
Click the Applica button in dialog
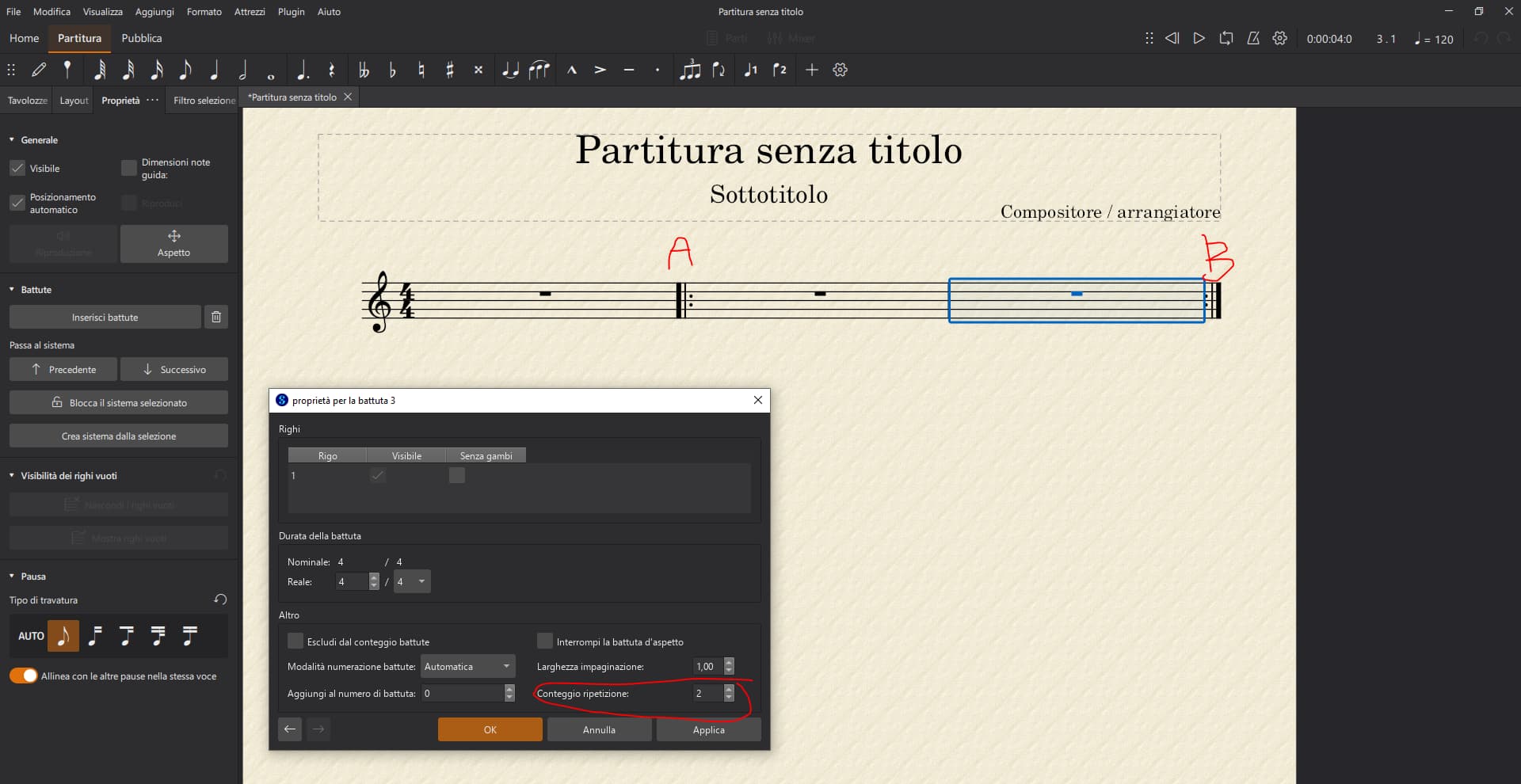pyautogui.click(x=708, y=729)
